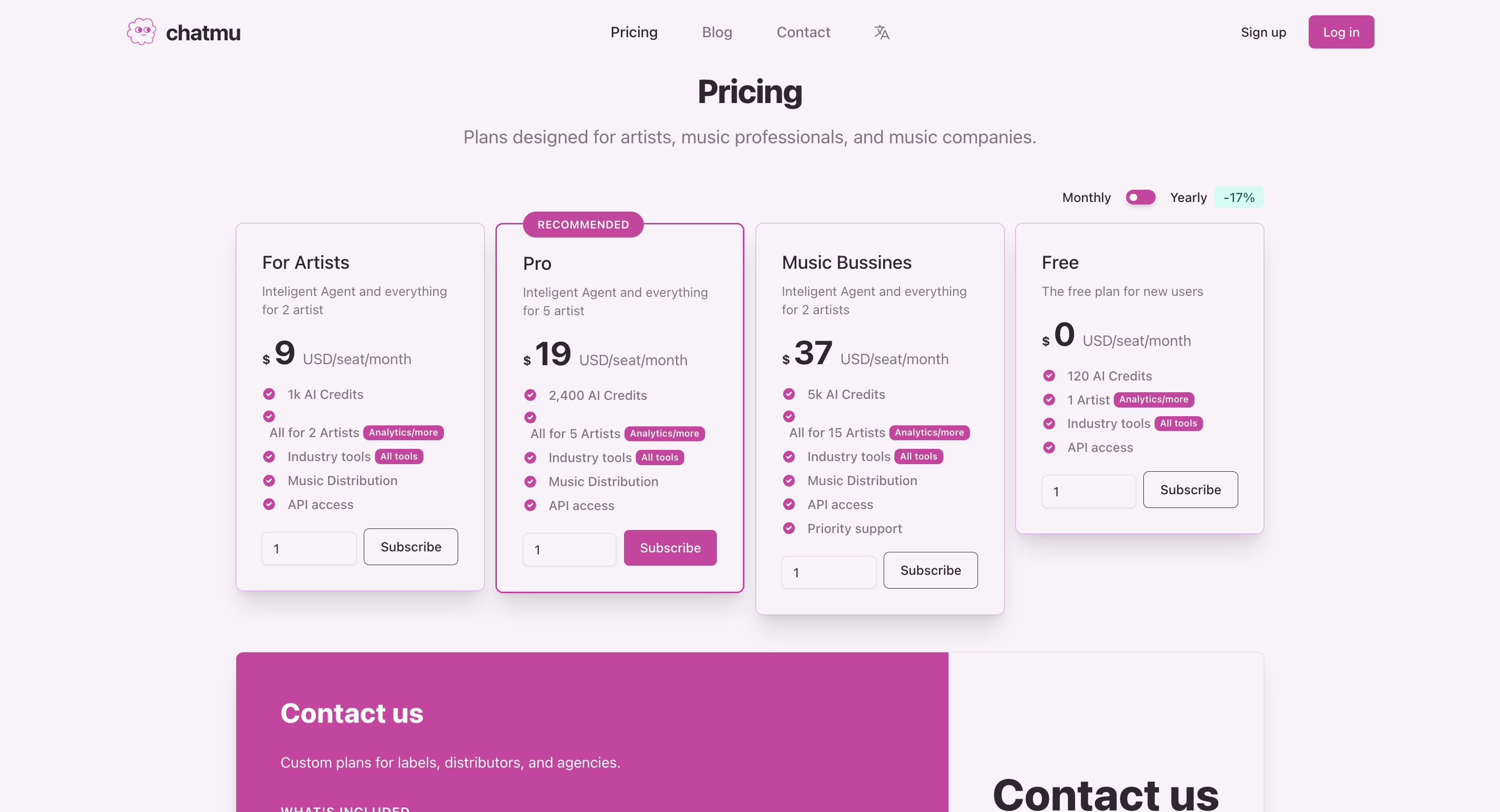Click the All tools badge in Music Bussines
The width and height of the screenshot is (1500, 812).
[918, 456]
